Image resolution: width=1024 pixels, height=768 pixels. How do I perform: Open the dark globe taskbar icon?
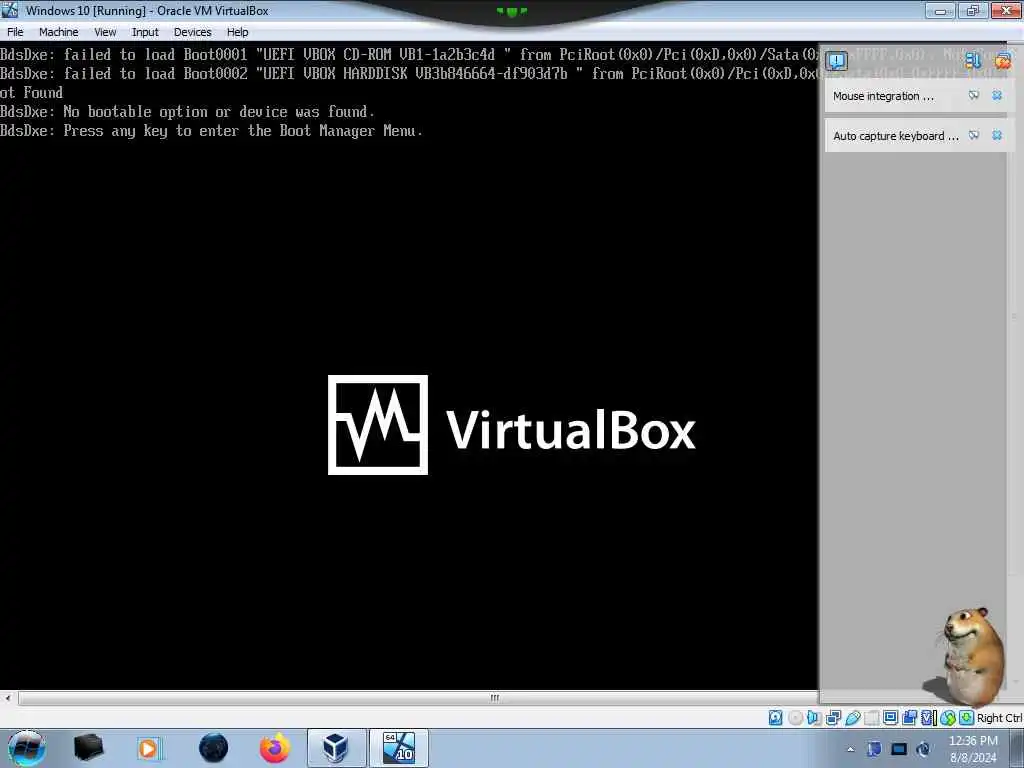pyautogui.click(x=213, y=748)
